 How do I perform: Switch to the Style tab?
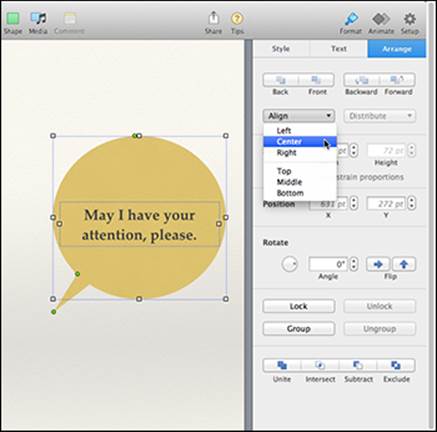[x=281, y=49]
